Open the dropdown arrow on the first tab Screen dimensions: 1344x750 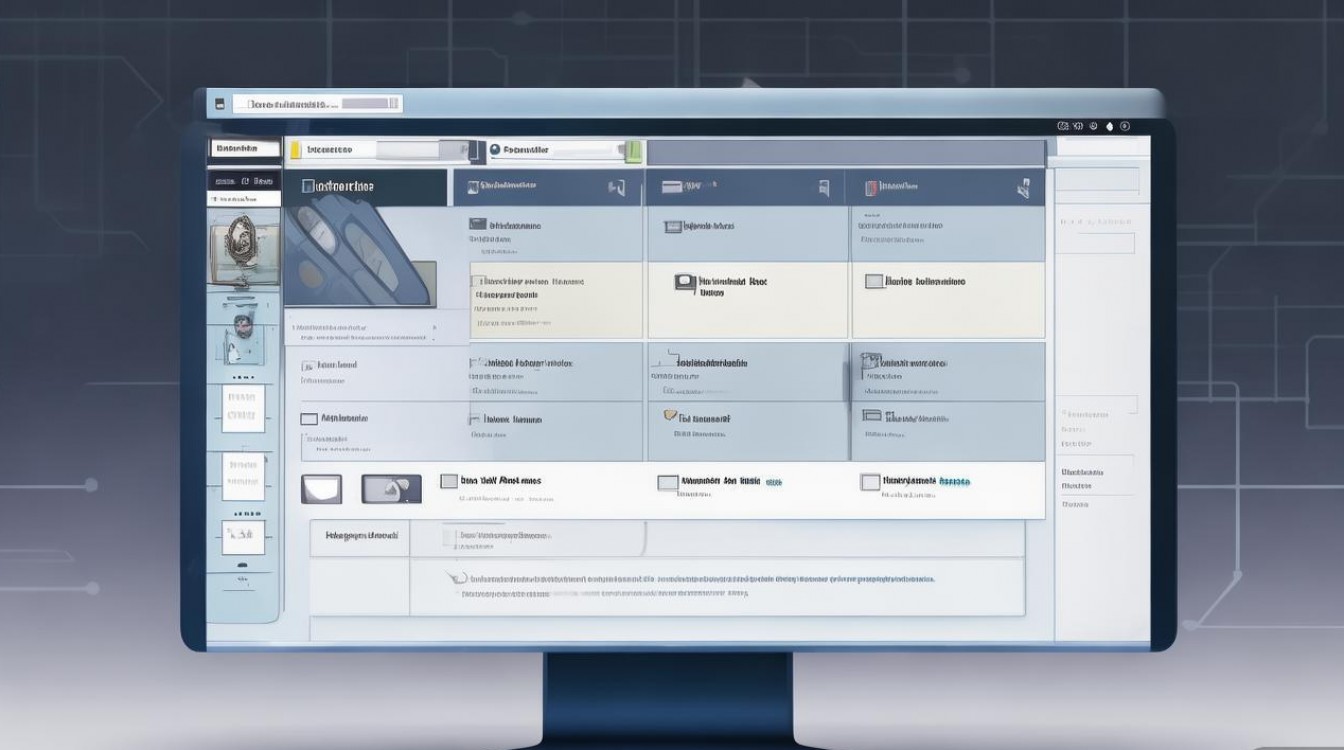464,150
